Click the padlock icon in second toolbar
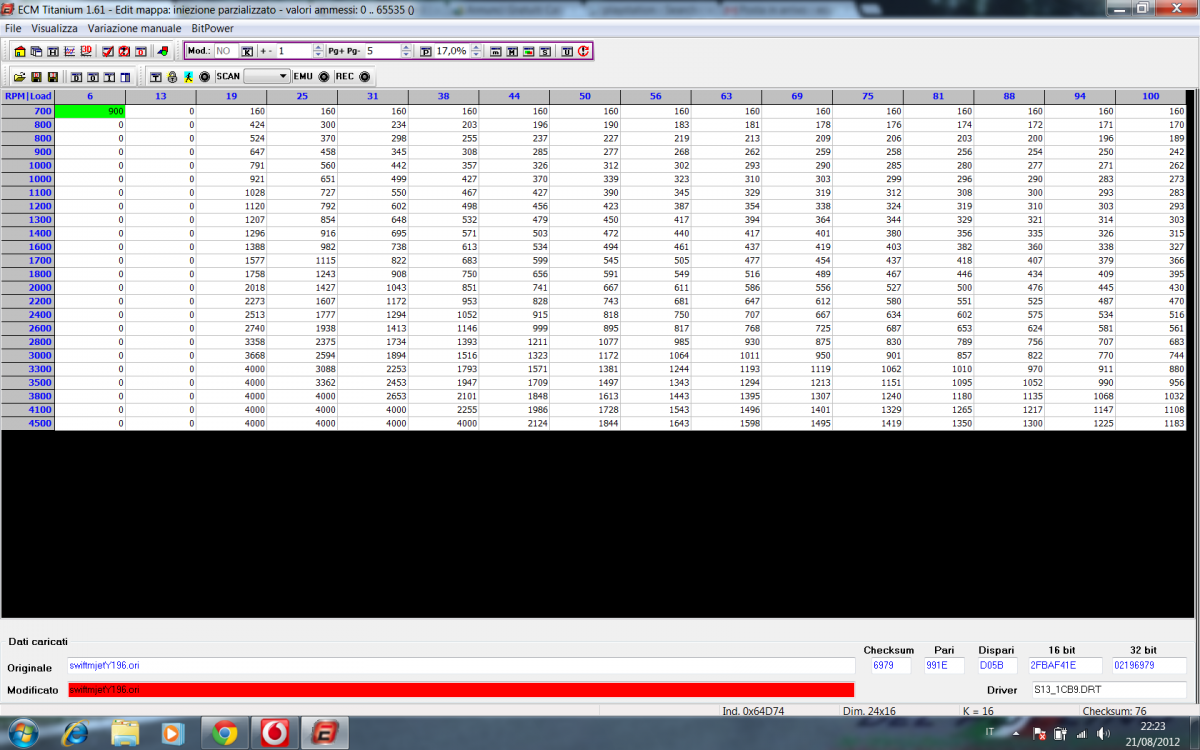This screenshot has width=1200, height=750. click(172, 77)
